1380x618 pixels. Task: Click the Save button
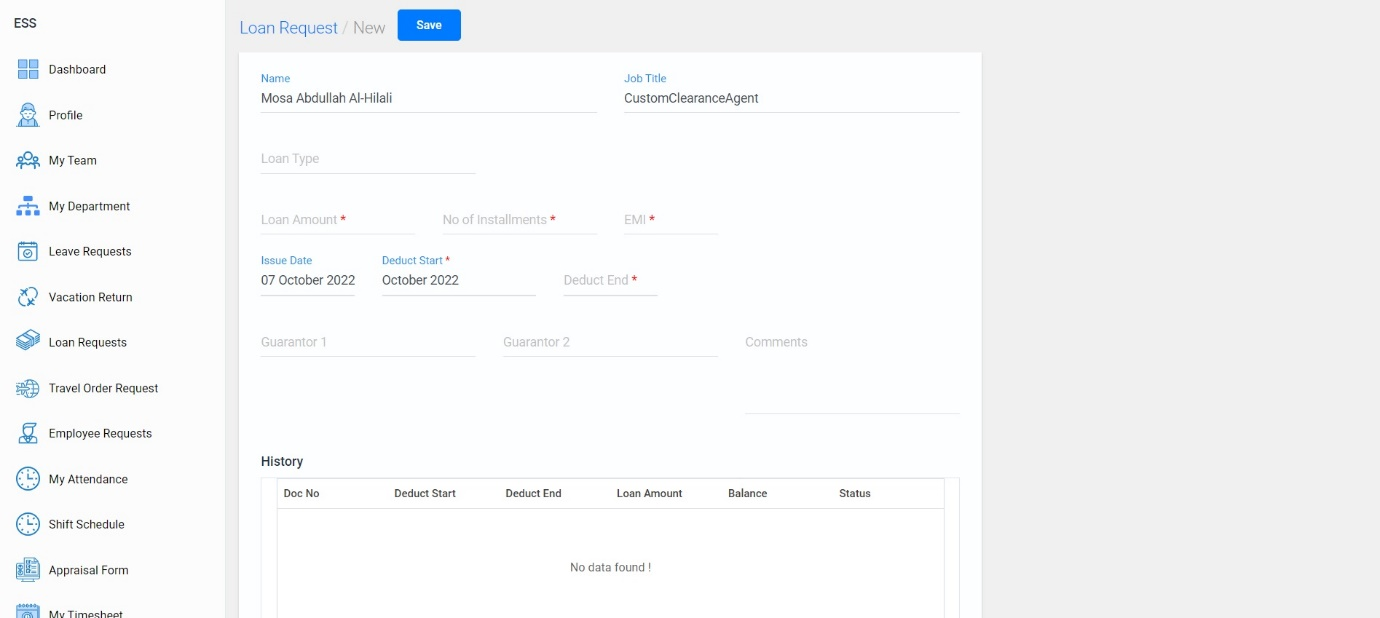(x=429, y=24)
